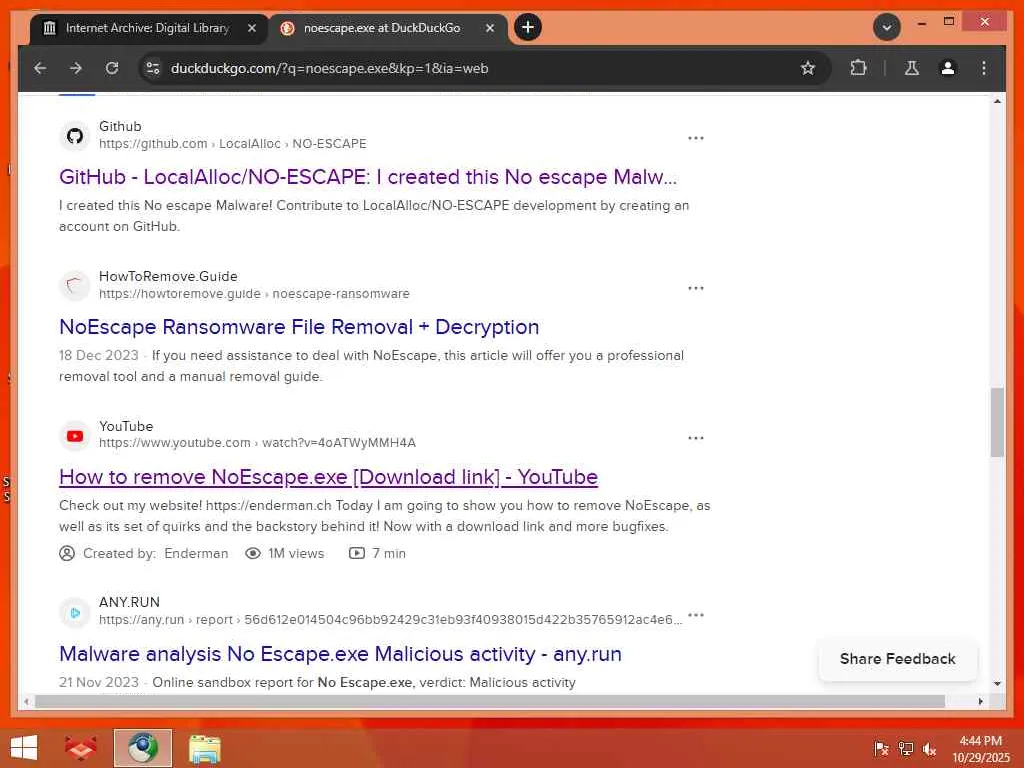
Task: Click the horizontal scrollbar thumb
Action: point(490,701)
